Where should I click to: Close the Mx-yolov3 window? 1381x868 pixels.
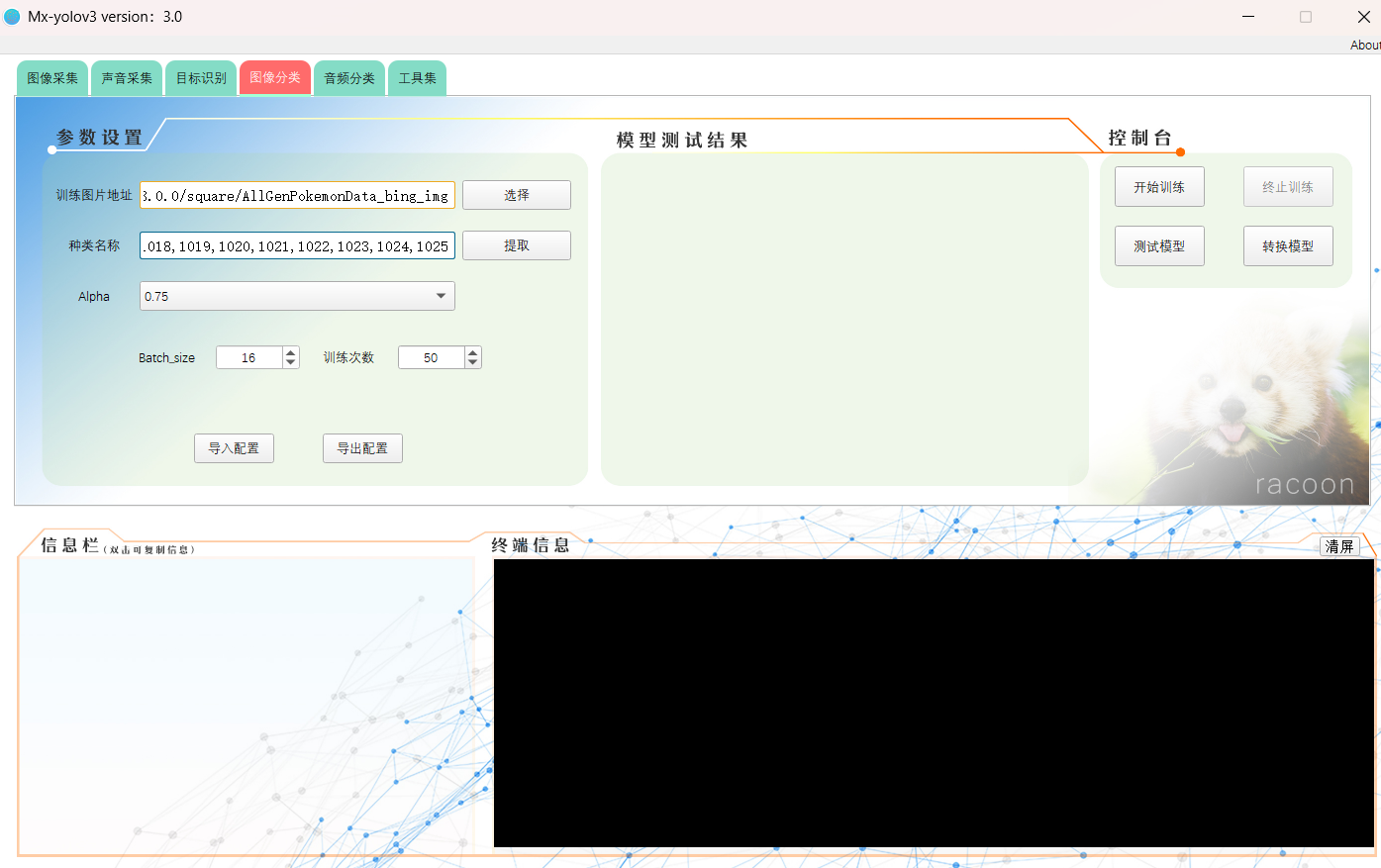(x=1363, y=17)
